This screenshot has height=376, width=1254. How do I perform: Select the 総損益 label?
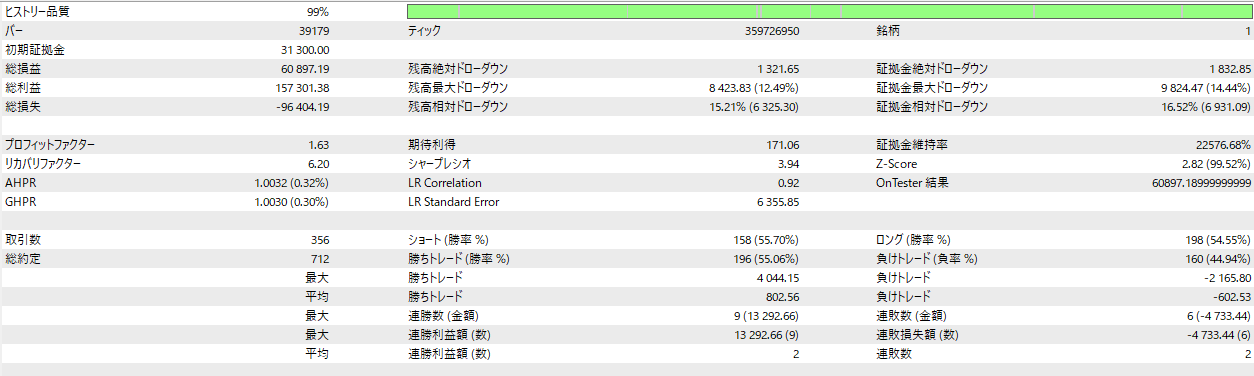pyautogui.click(x=23, y=69)
